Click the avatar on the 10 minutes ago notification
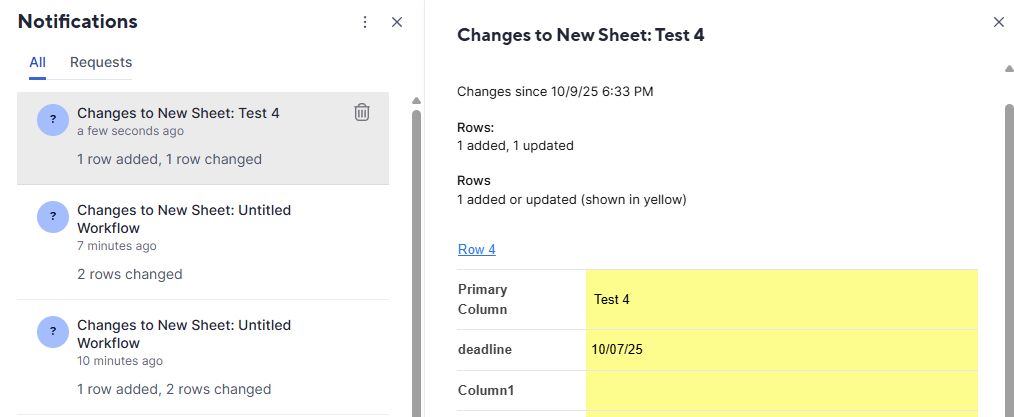This screenshot has height=417, width=1014. (53, 331)
